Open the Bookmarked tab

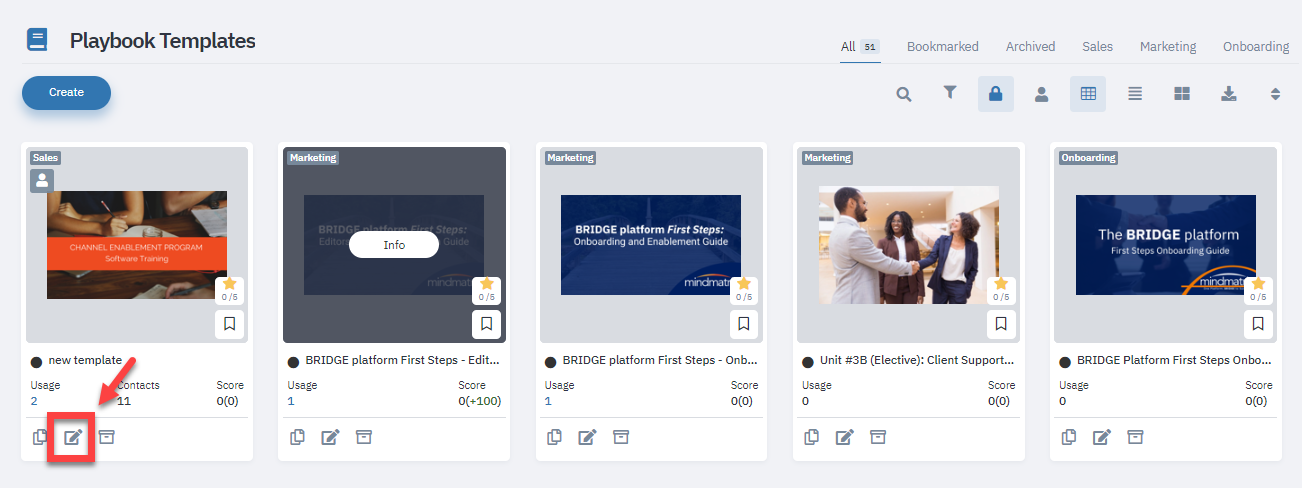click(942, 46)
